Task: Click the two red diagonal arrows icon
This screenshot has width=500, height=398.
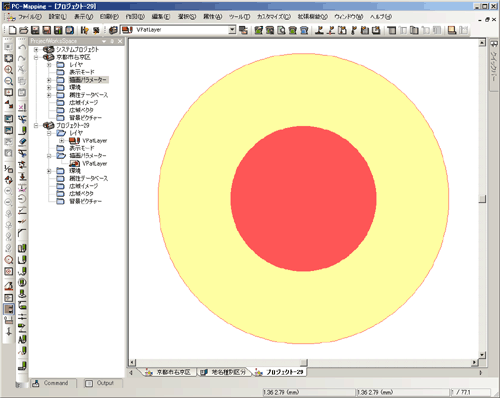Action: tap(9, 104)
